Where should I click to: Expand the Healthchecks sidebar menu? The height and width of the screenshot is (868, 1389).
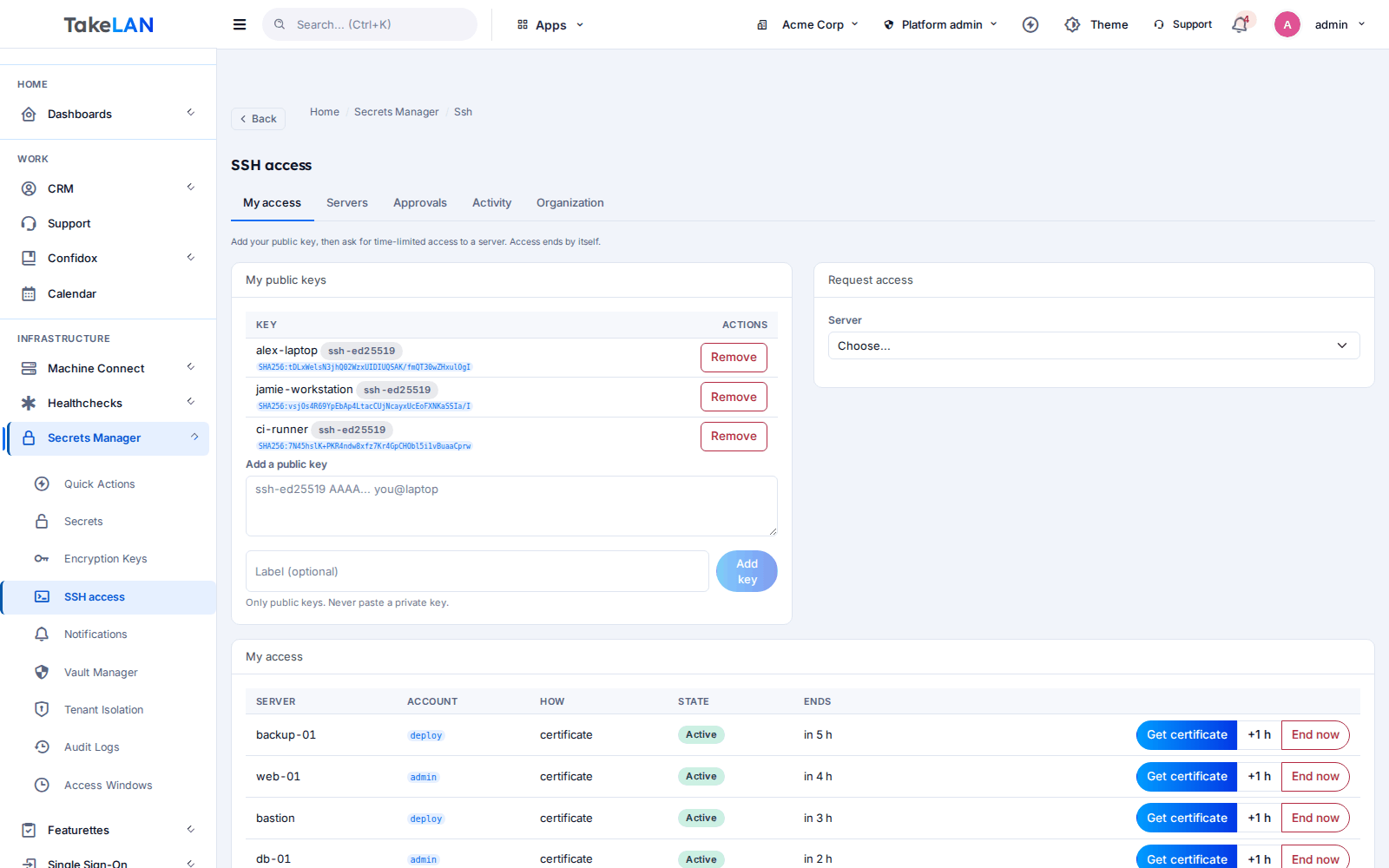click(108, 403)
